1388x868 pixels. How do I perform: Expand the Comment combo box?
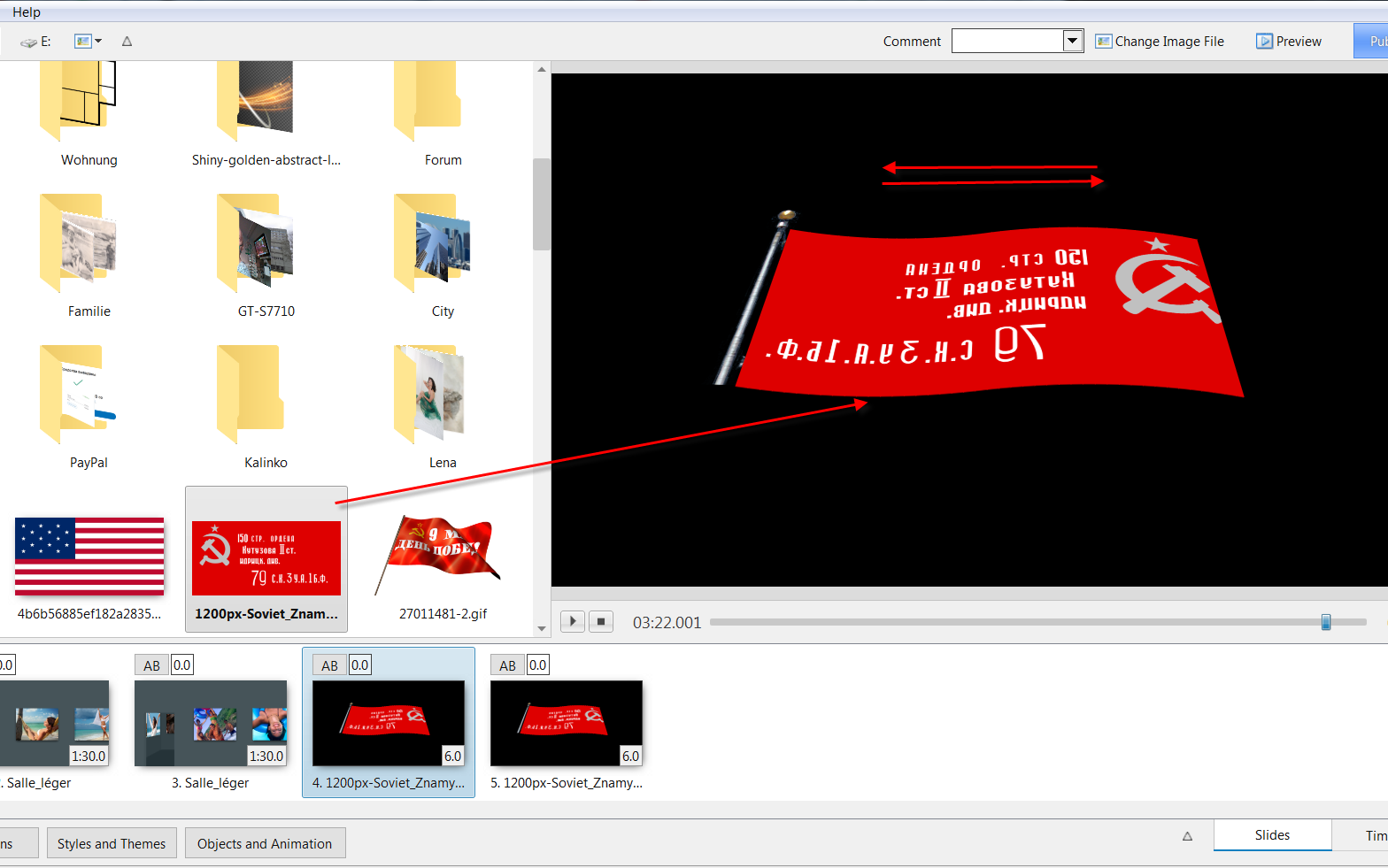click(1072, 41)
